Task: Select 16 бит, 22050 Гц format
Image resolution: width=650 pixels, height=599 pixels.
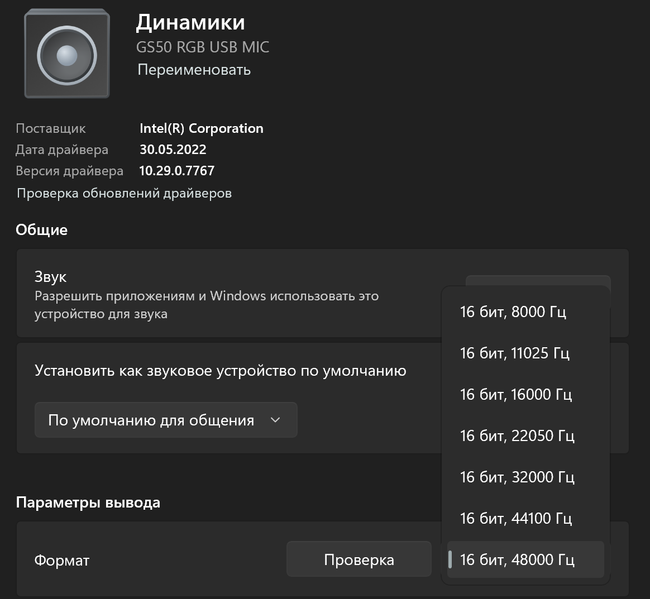Action: pos(517,435)
